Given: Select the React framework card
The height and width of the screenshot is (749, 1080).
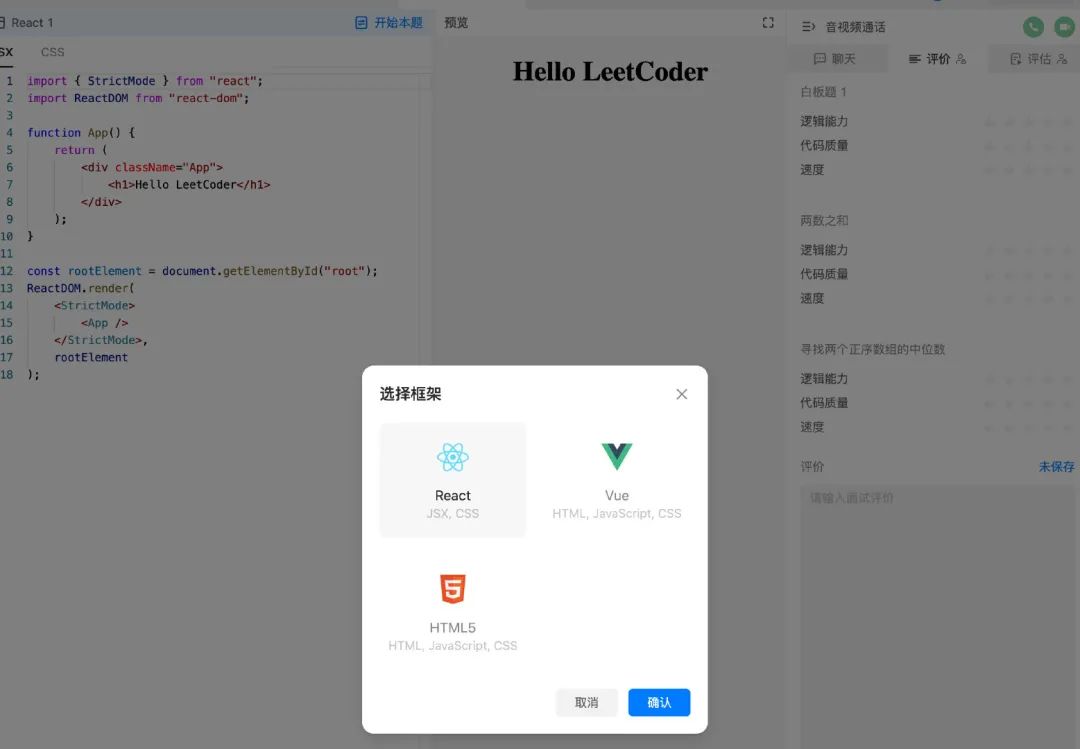Looking at the screenshot, I should click(x=453, y=480).
